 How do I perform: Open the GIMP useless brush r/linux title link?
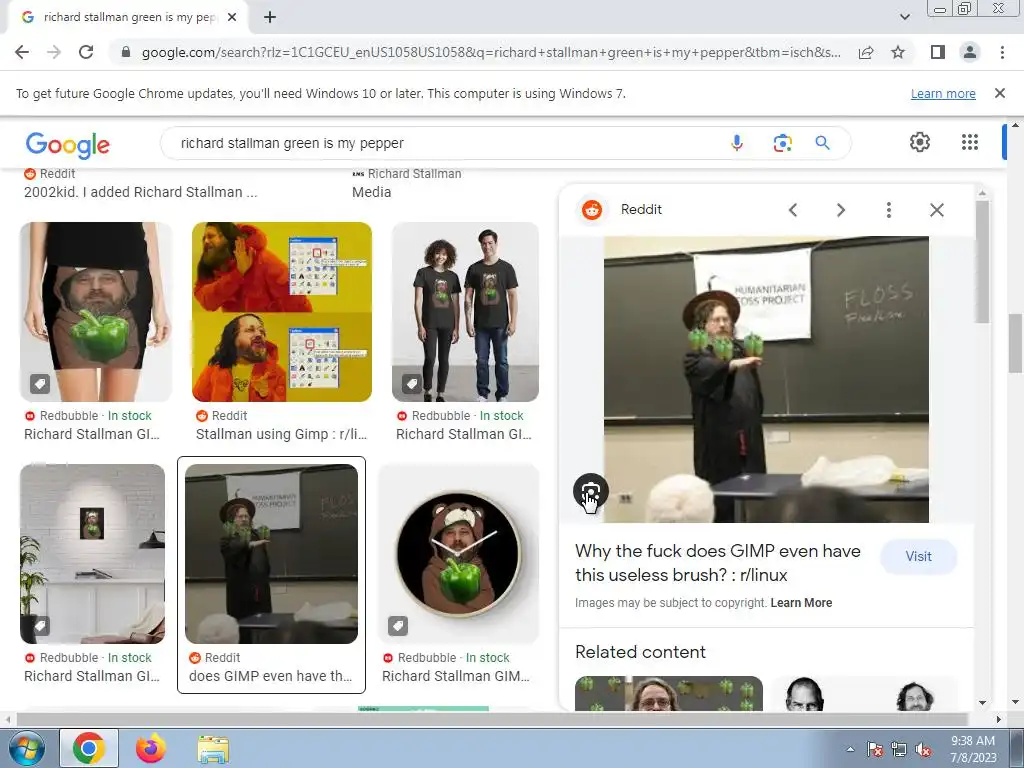point(717,563)
